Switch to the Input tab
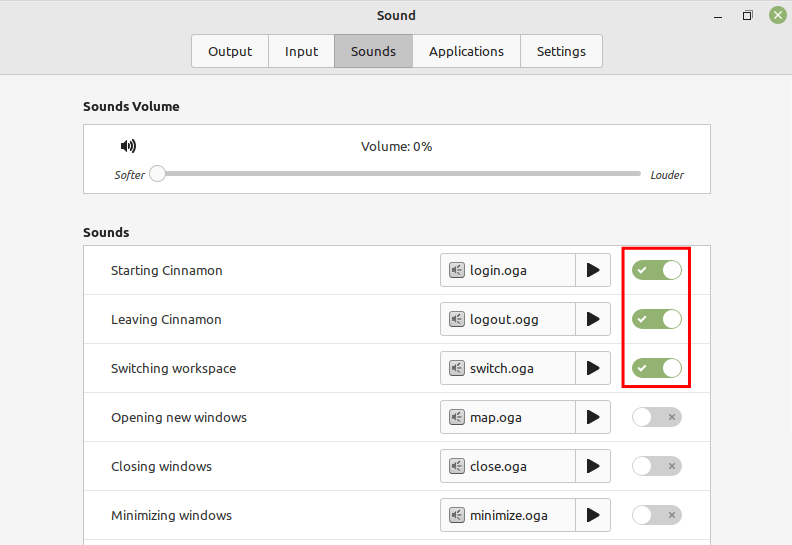This screenshot has height=545, width=792. (302, 51)
